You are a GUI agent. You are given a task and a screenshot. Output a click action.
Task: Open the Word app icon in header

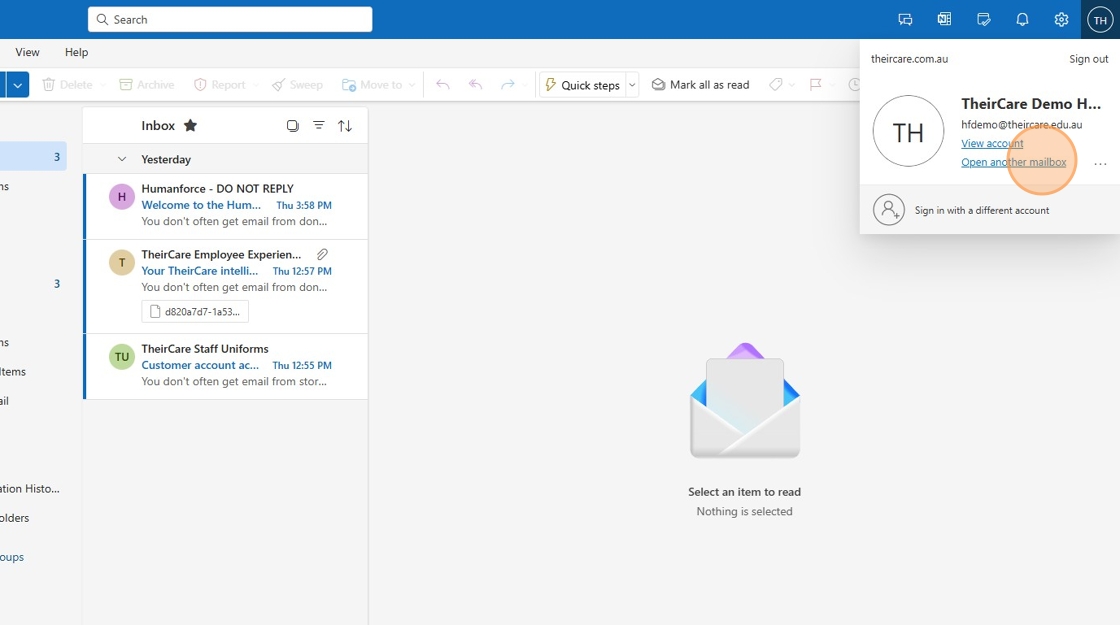pyautogui.click(x=944, y=19)
